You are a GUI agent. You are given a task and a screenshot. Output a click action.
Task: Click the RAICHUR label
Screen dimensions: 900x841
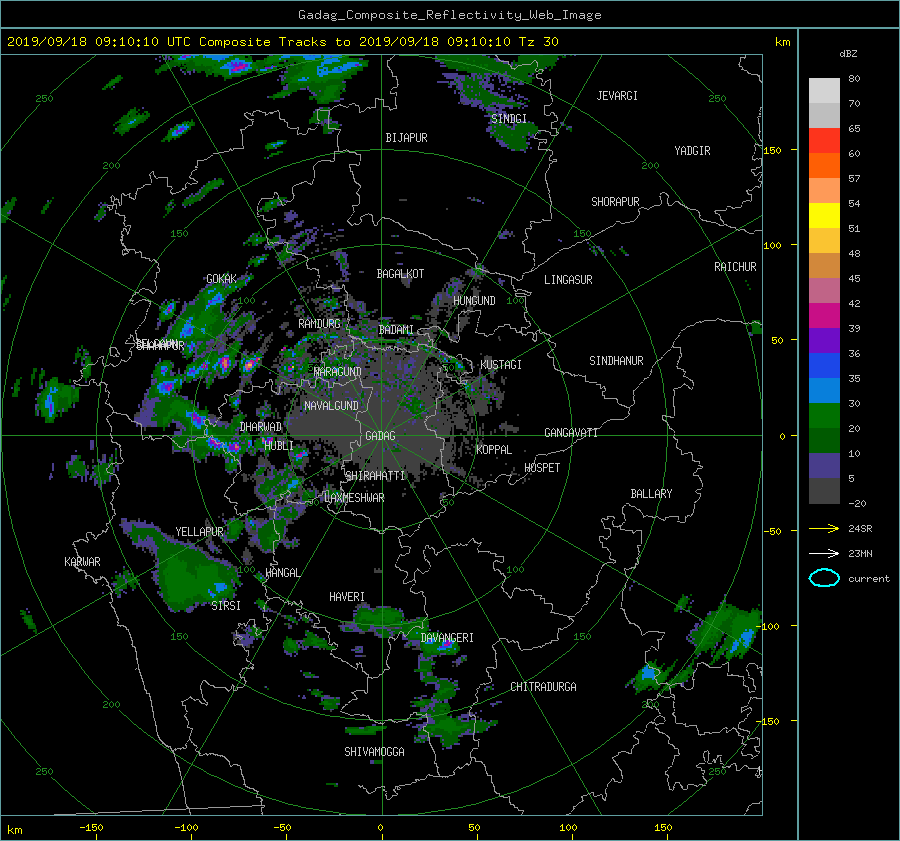pos(735,267)
